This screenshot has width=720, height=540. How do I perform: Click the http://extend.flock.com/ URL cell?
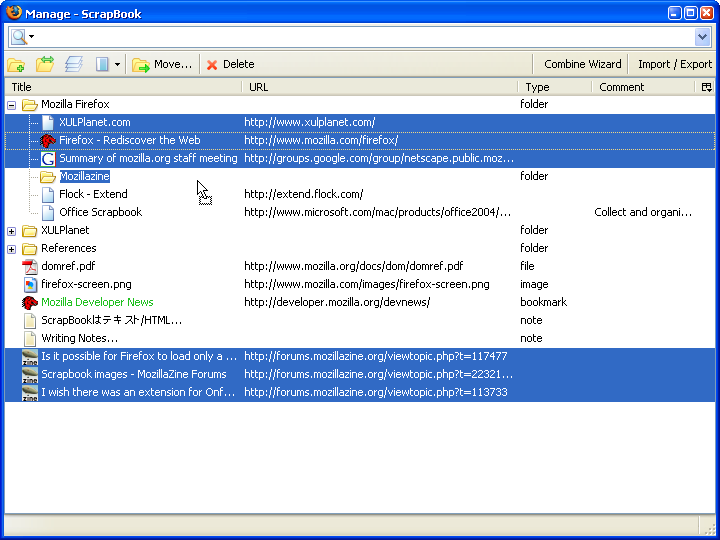(304, 194)
